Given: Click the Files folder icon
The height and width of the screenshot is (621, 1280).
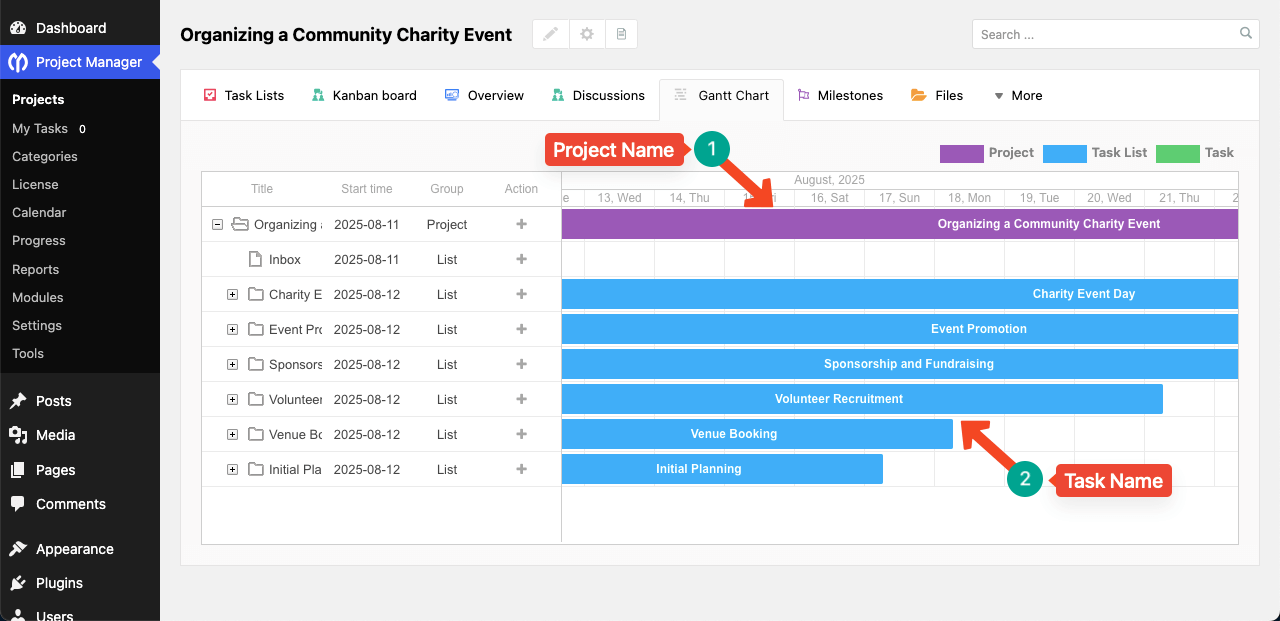Looking at the screenshot, I should click(919, 95).
